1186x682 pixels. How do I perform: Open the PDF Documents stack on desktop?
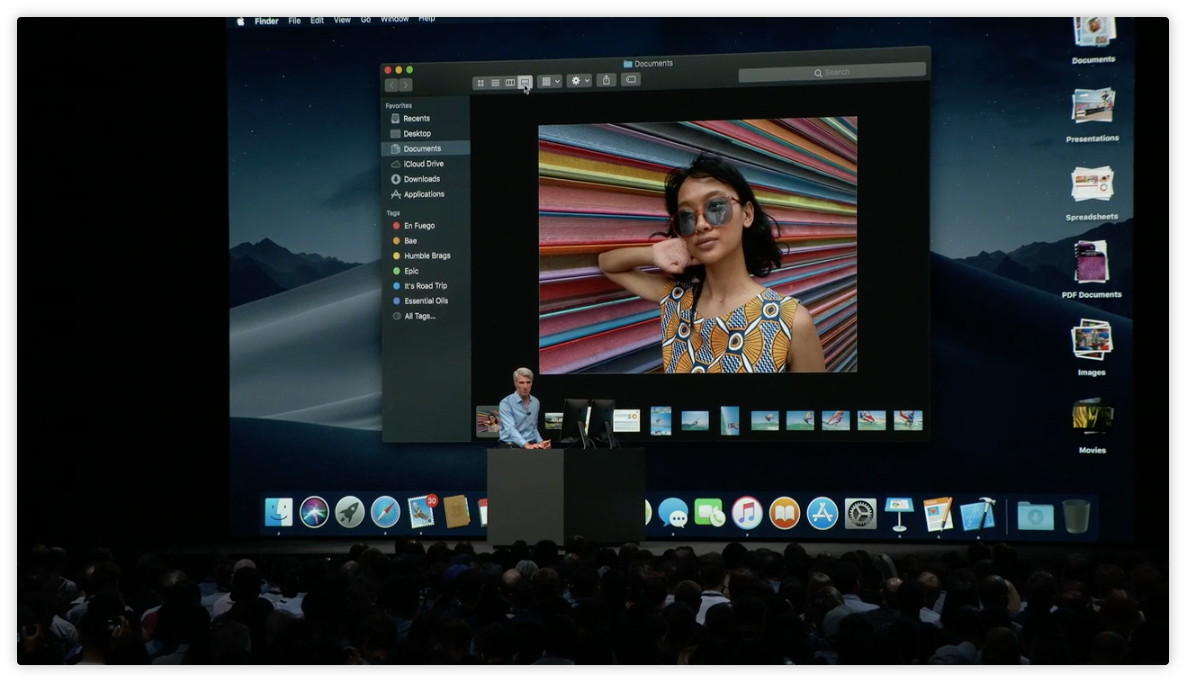(1091, 269)
